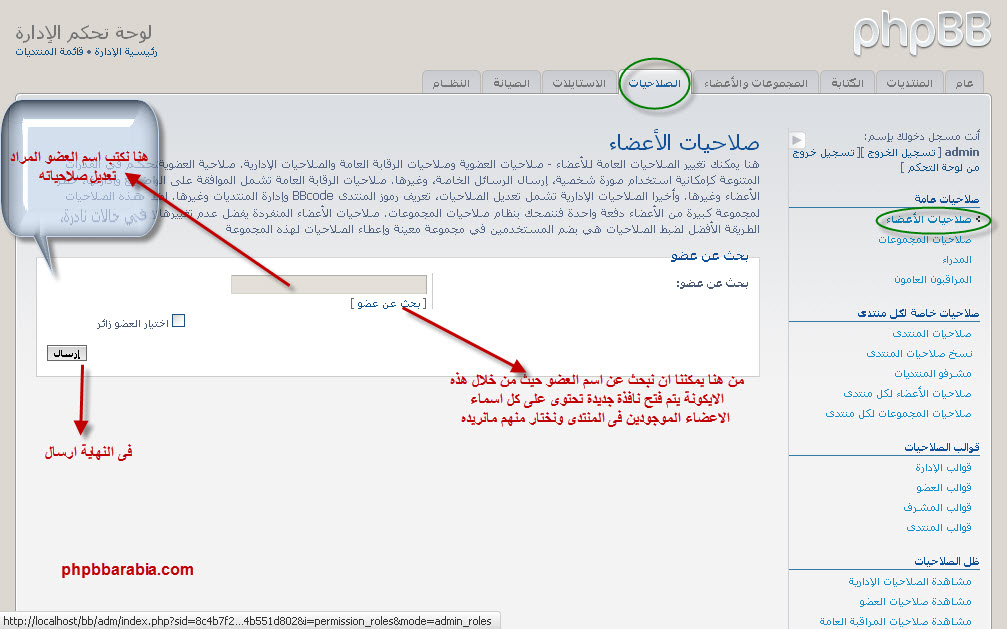Open 'رئيسية الإدارة' header link
Image resolution: width=1007 pixels, height=629 pixels.
(126, 51)
